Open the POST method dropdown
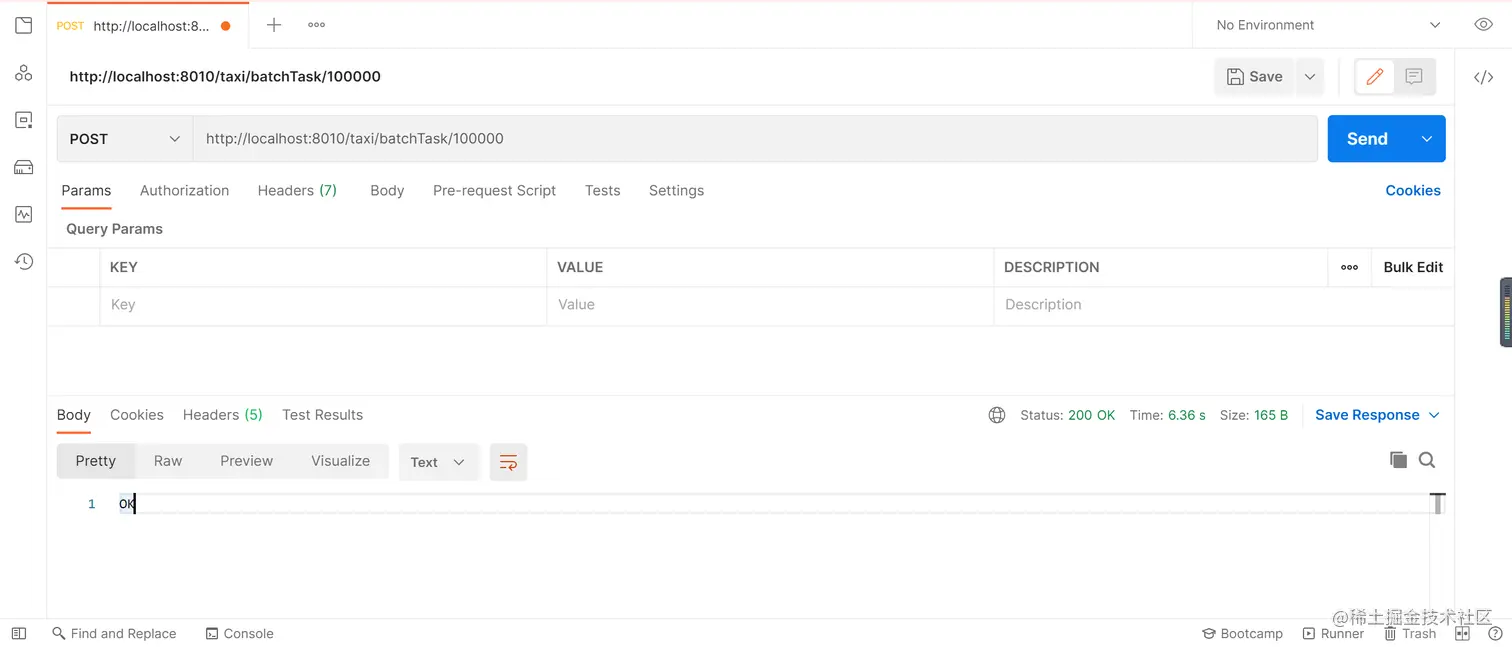The height and width of the screenshot is (647, 1512). tap(125, 139)
